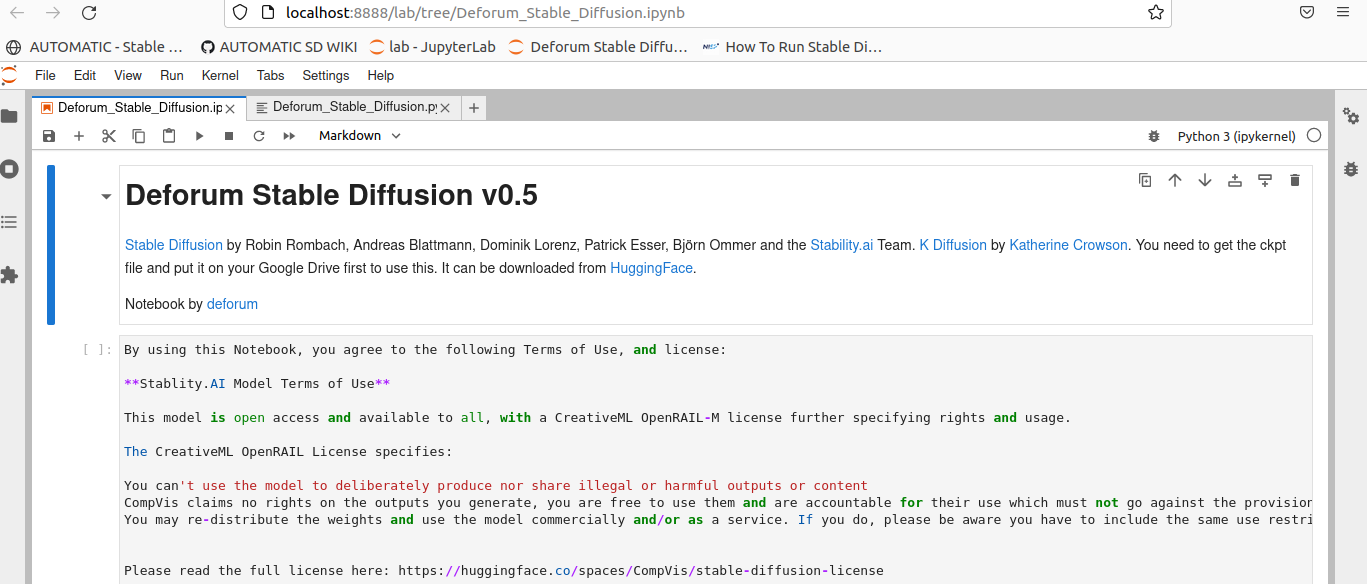Copy selected cells in notebook toolbar
The image size is (1367, 584).
click(139, 136)
